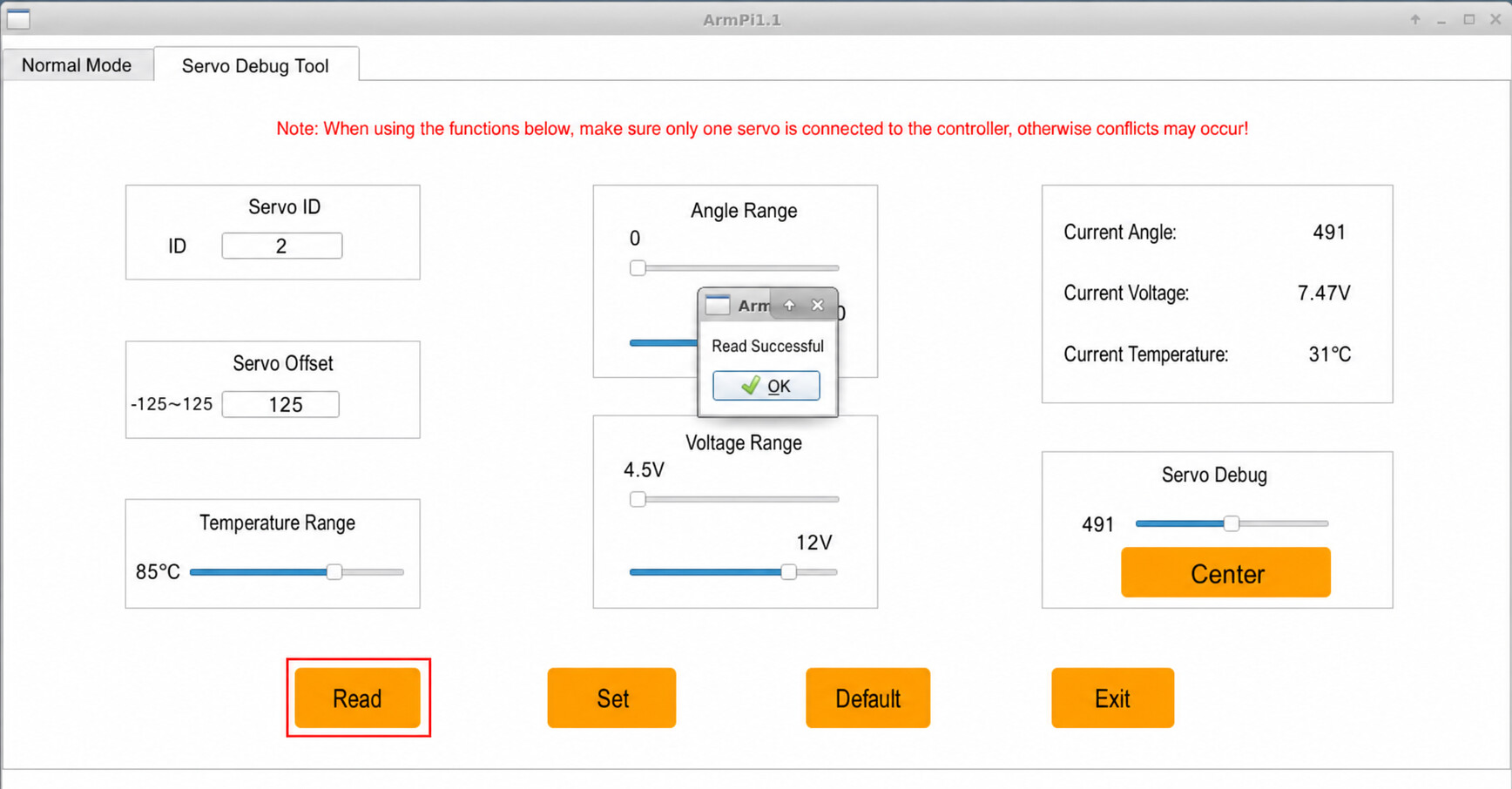This screenshot has height=789, width=1512.
Task: Click the dialog's title bar window icon
Action: 718,305
